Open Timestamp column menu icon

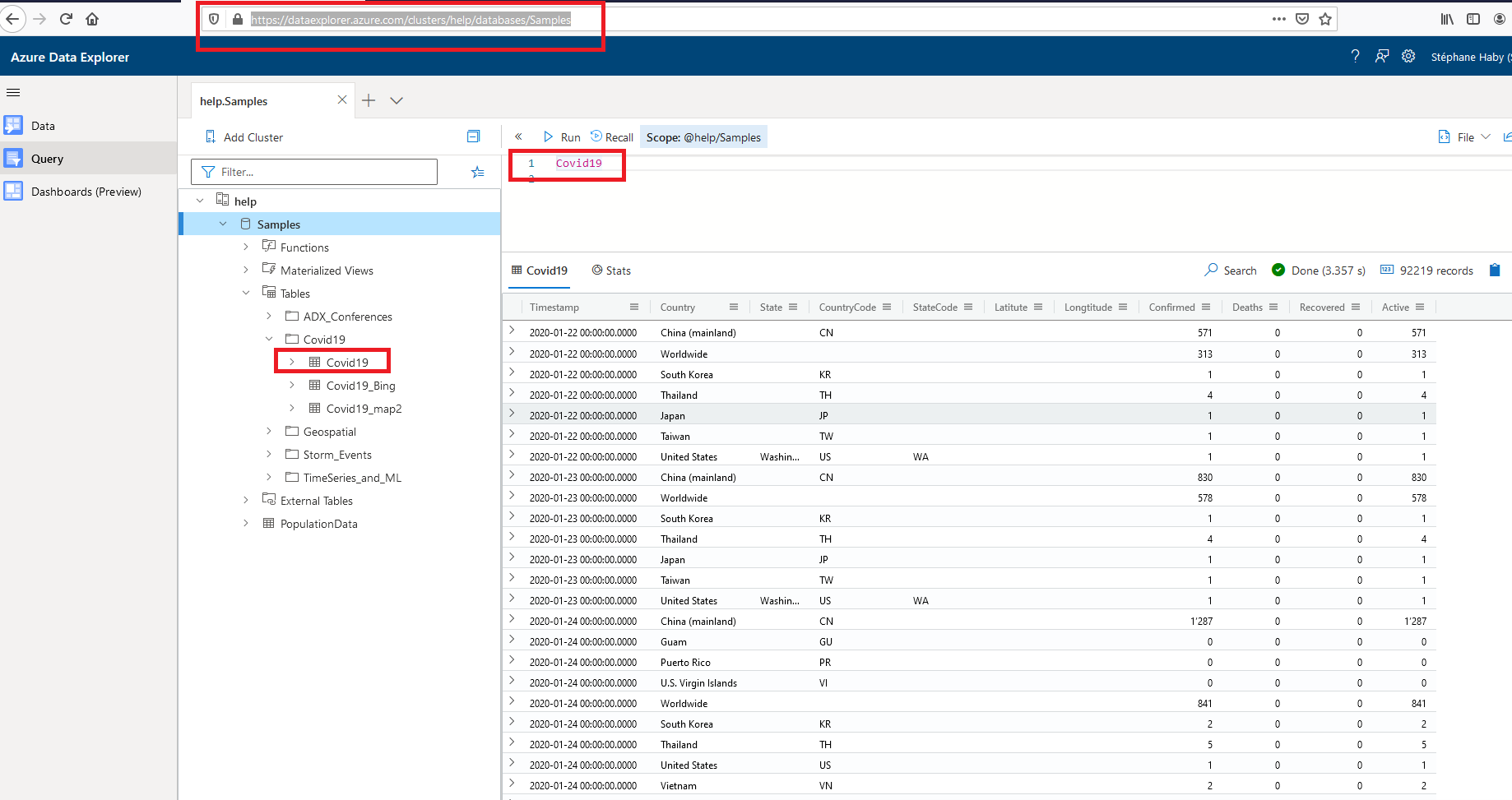click(x=634, y=307)
